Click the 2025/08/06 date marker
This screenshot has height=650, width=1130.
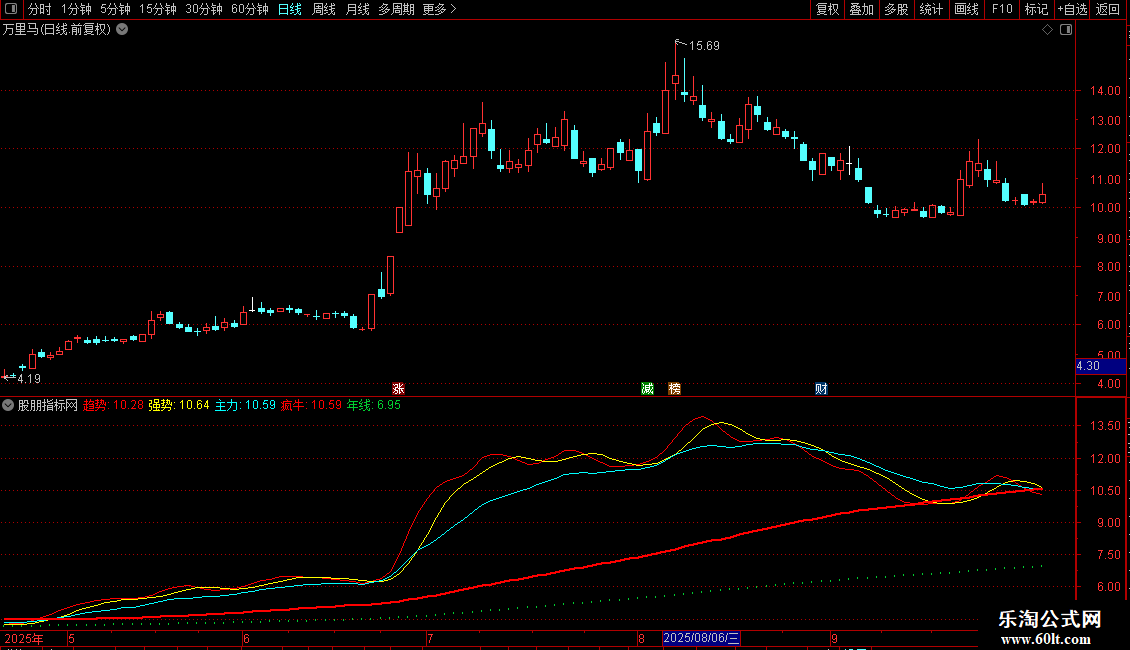(701, 638)
